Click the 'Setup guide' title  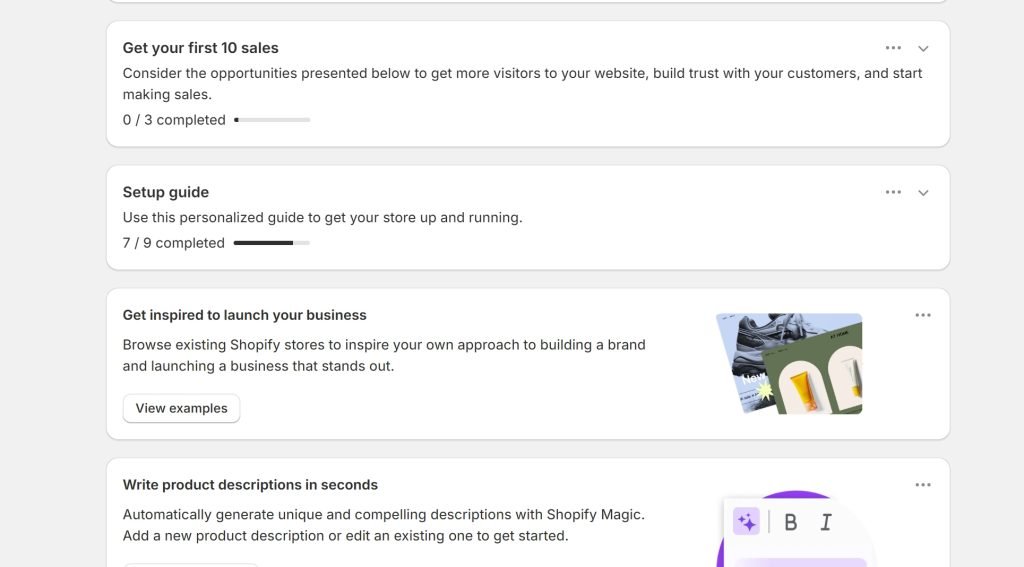165,192
